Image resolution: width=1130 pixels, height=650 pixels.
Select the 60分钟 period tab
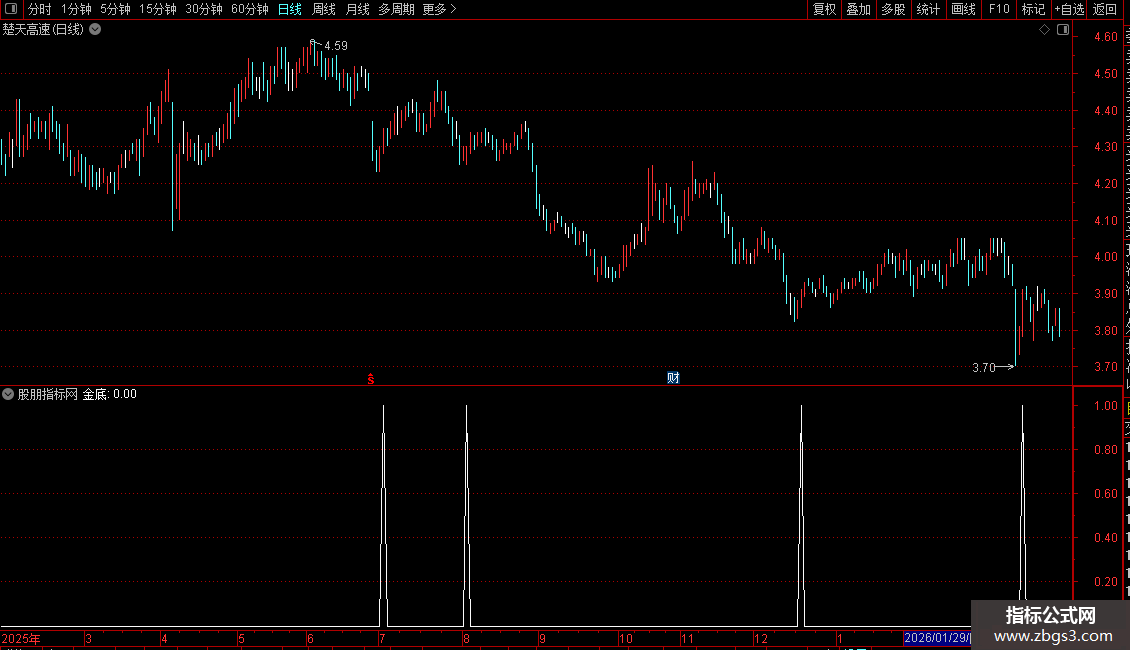click(x=249, y=9)
